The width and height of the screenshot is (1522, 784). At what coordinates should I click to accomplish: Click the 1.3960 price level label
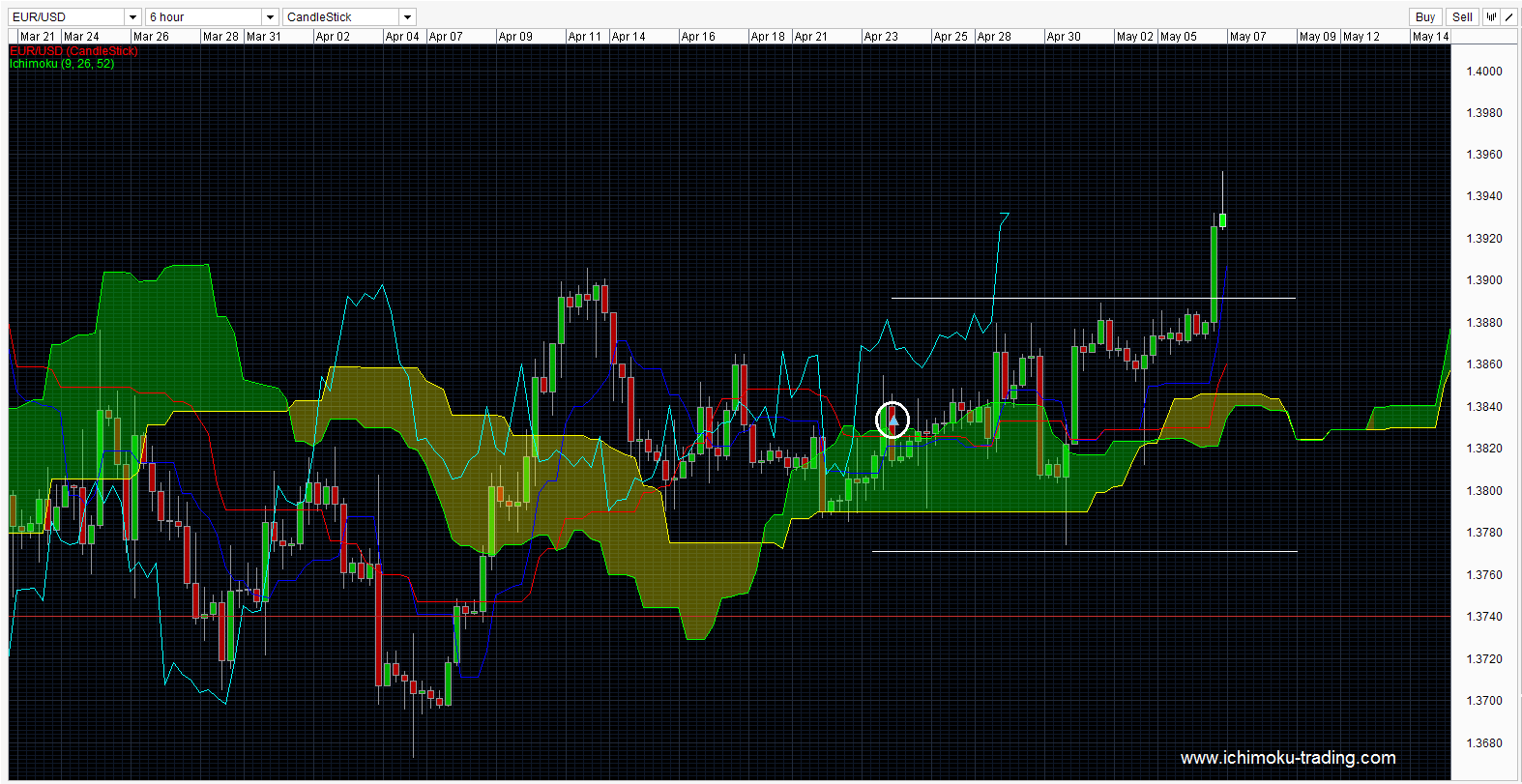pos(1484,154)
